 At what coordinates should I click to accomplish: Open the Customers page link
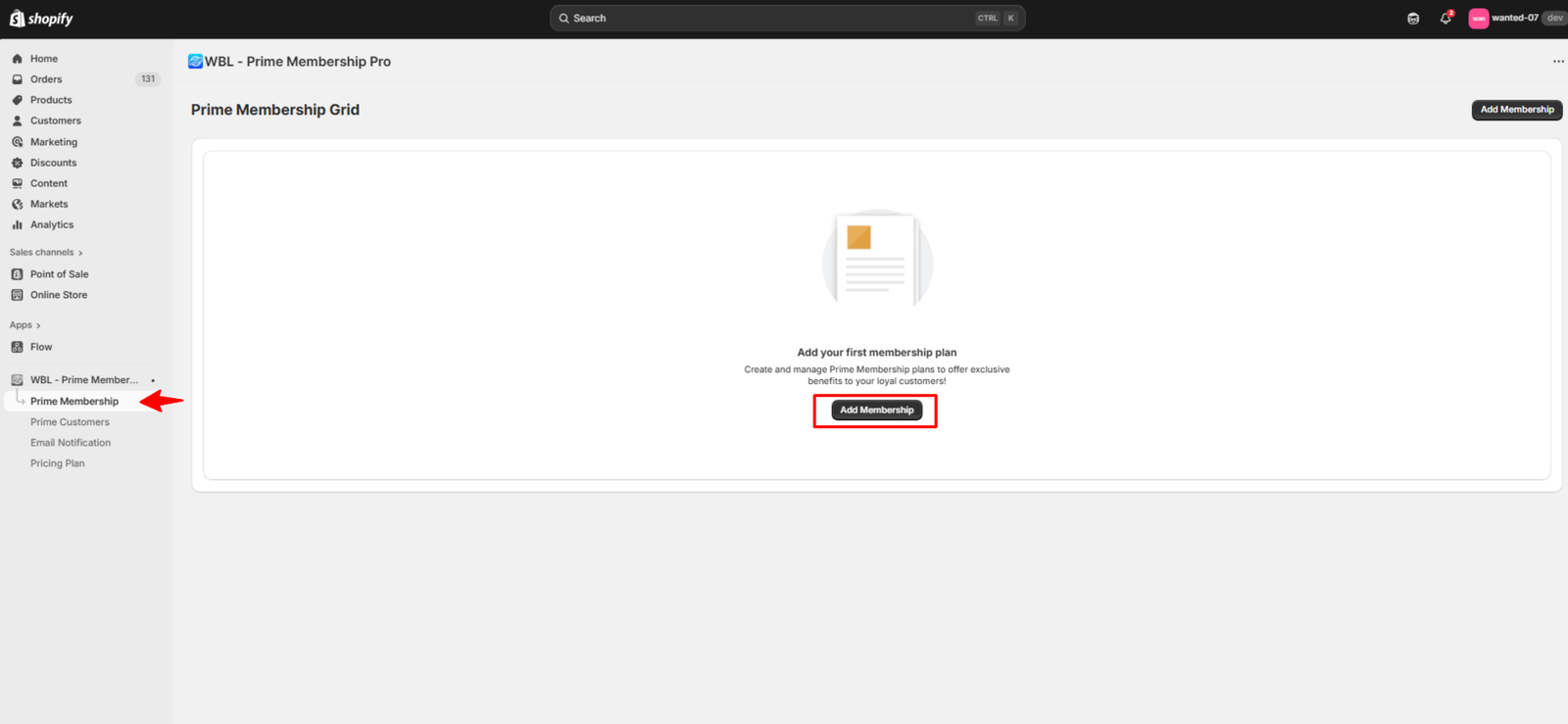tap(56, 121)
